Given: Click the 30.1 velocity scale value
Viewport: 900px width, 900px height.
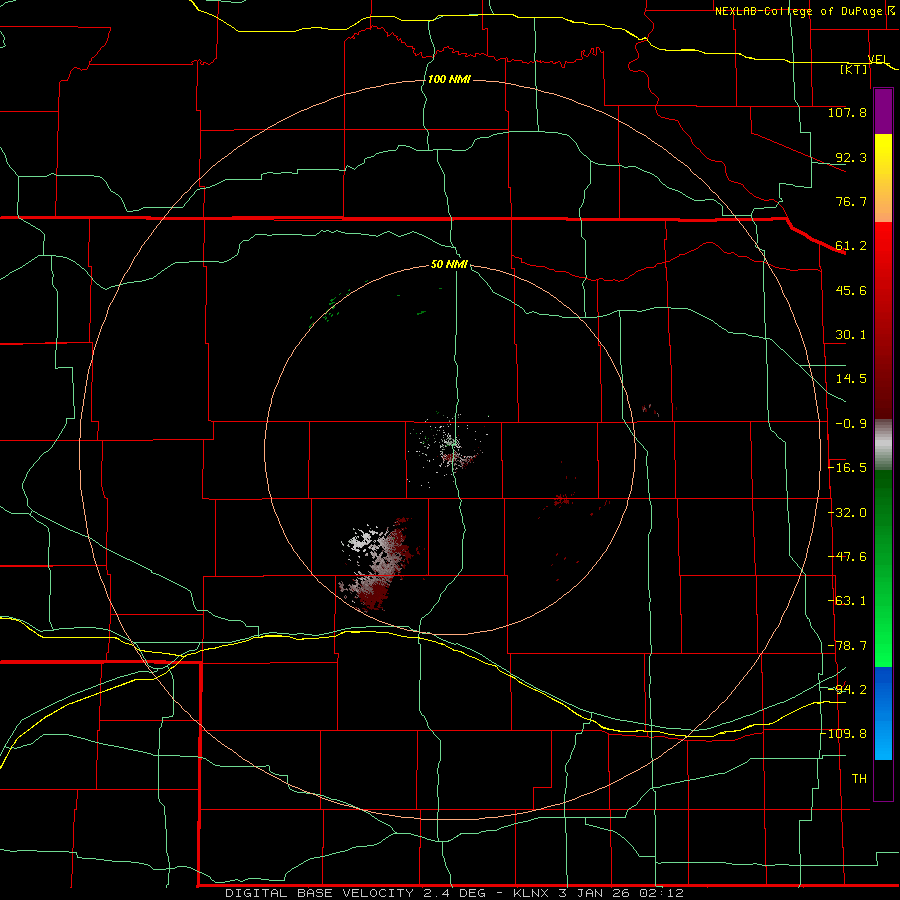Looking at the screenshot, I should (x=851, y=335).
